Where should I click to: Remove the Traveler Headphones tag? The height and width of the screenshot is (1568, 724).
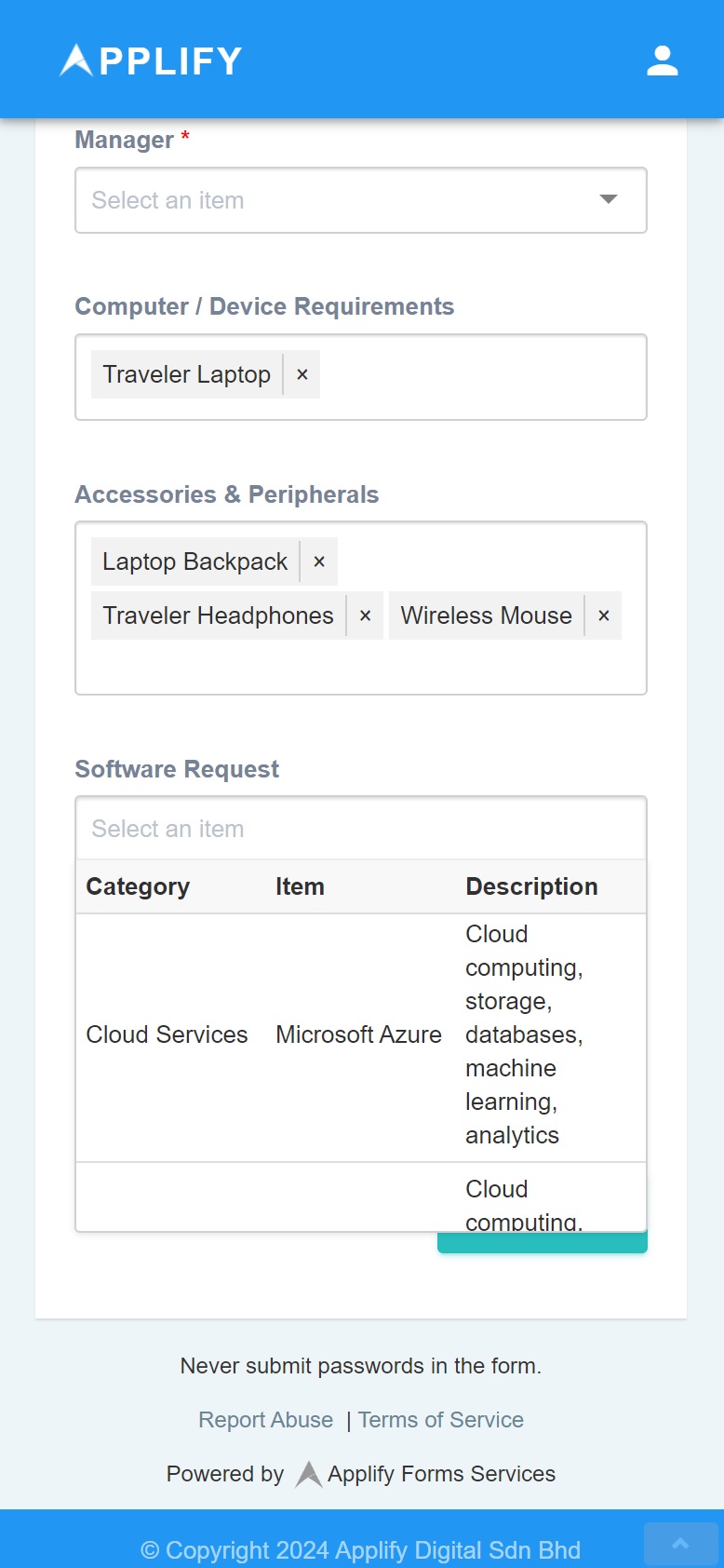[365, 615]
